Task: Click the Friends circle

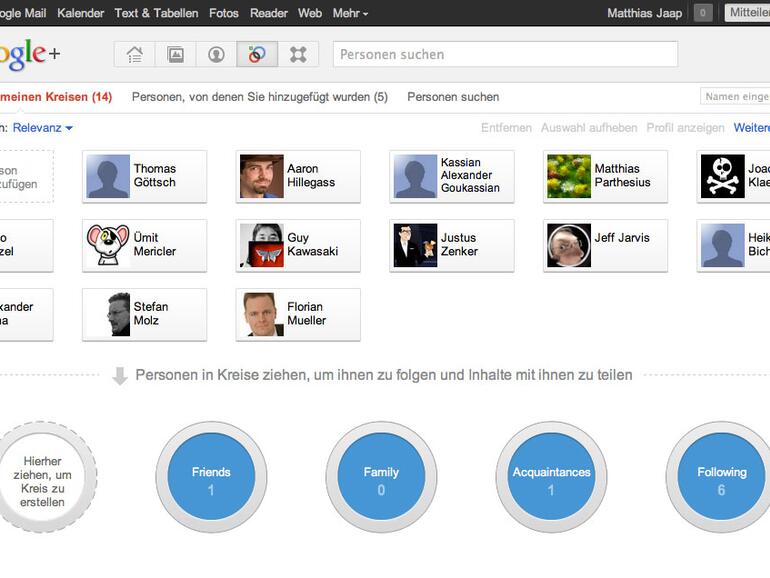Action: (211, 477)
